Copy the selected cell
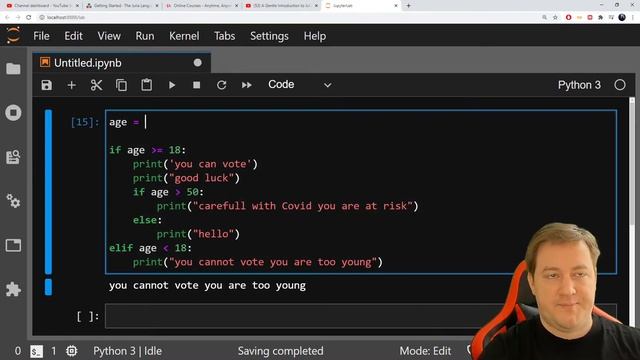The image size is (640, 360). pyautogui.click(x=121, y=85)
